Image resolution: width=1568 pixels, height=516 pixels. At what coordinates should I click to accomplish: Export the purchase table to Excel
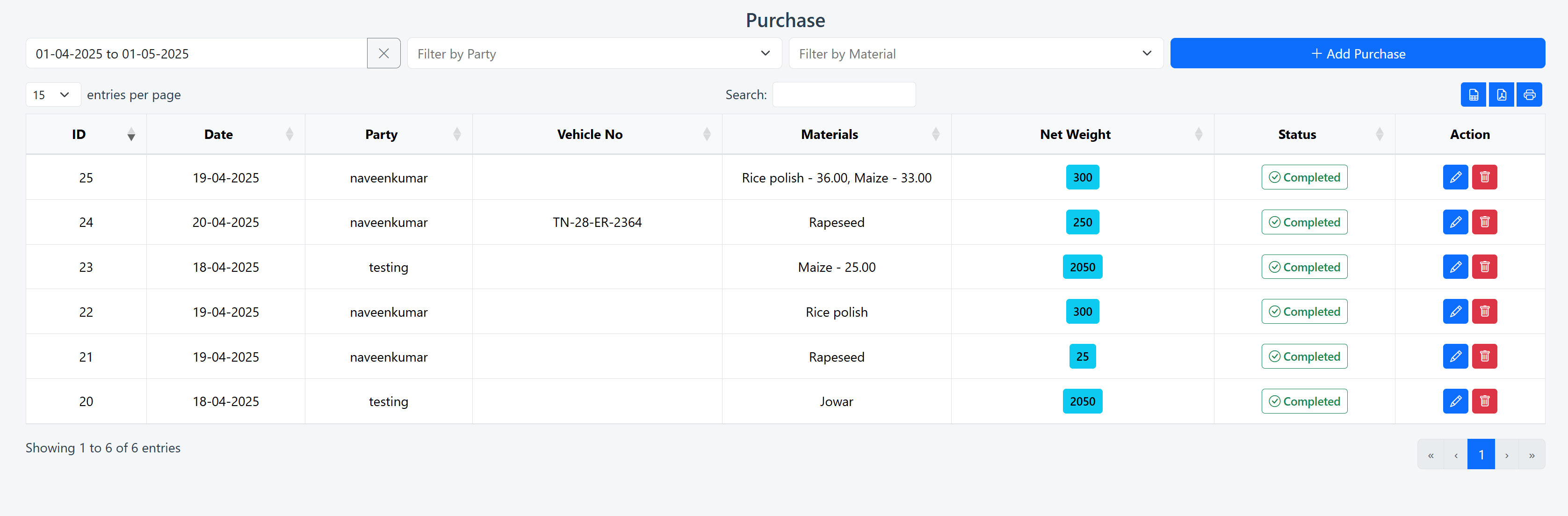click(1473, 94)
